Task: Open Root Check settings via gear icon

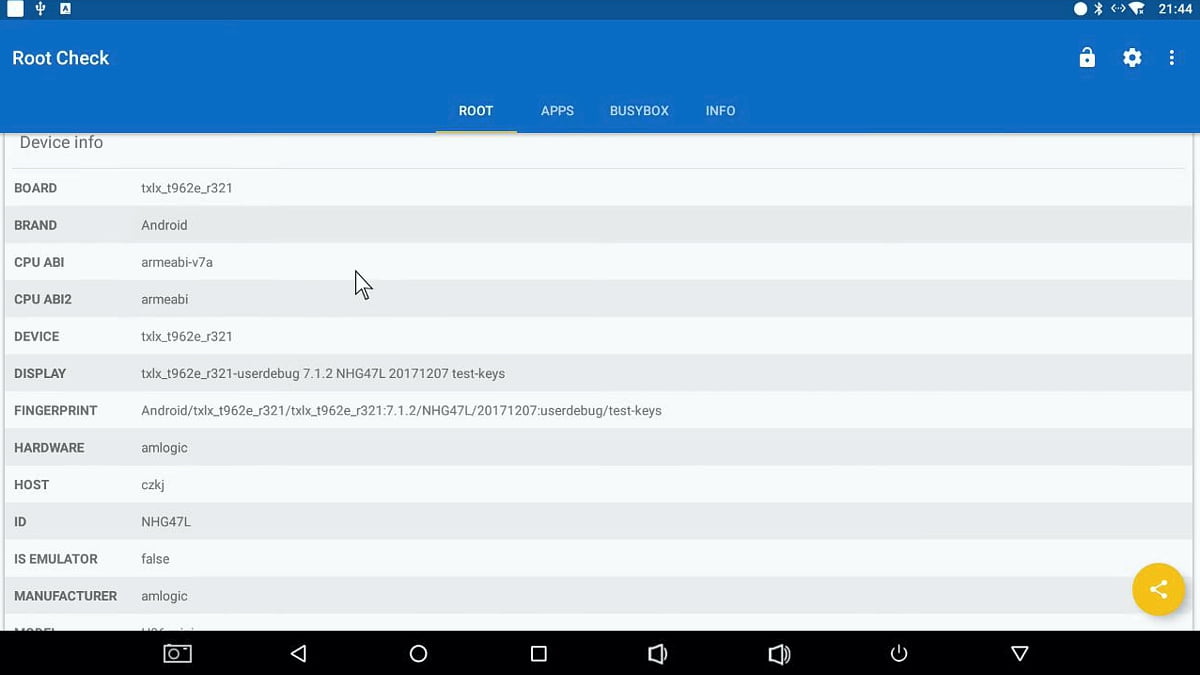Action: tap(1132, 57)
